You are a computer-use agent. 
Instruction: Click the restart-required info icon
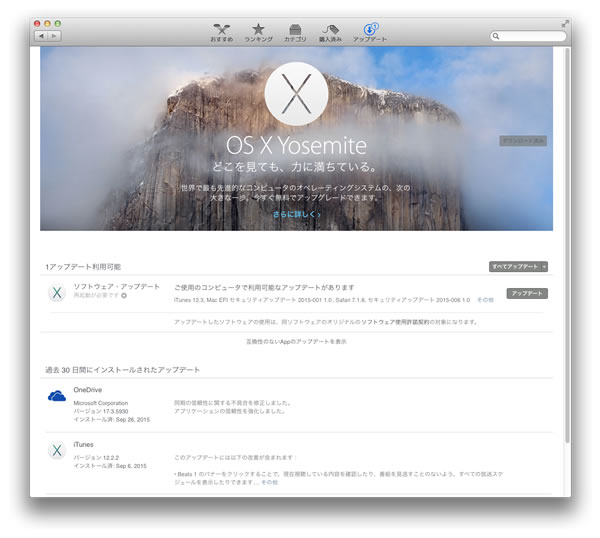pyautogui.click(x=124, y=295)
